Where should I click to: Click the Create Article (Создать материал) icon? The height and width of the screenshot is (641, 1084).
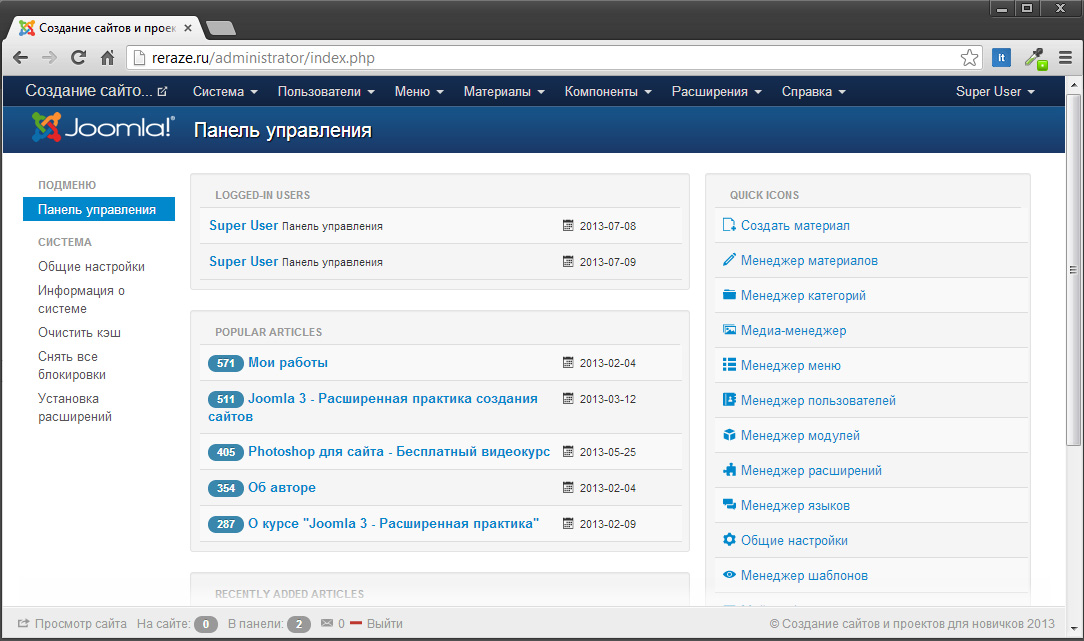(729, 226)
